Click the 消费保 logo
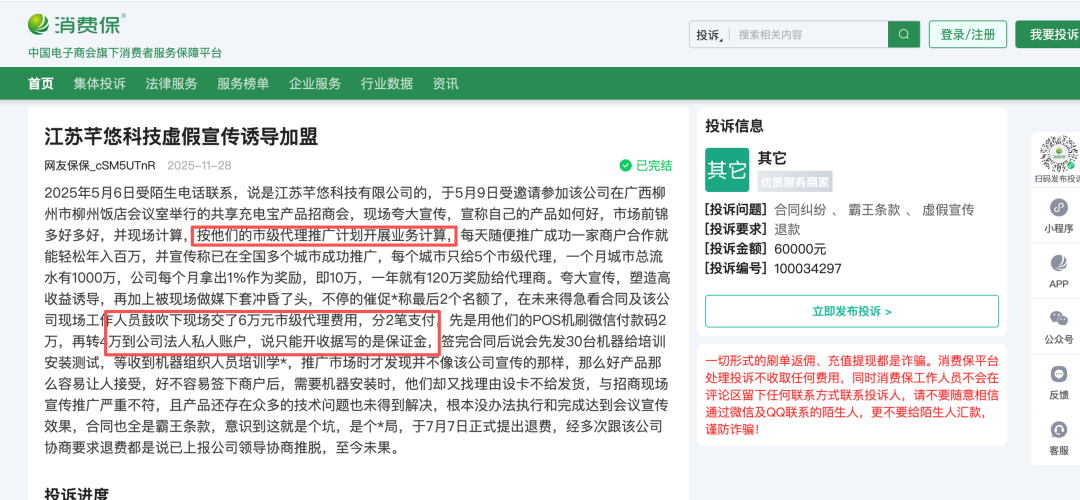1080x500 pixels. click(77, 24)
